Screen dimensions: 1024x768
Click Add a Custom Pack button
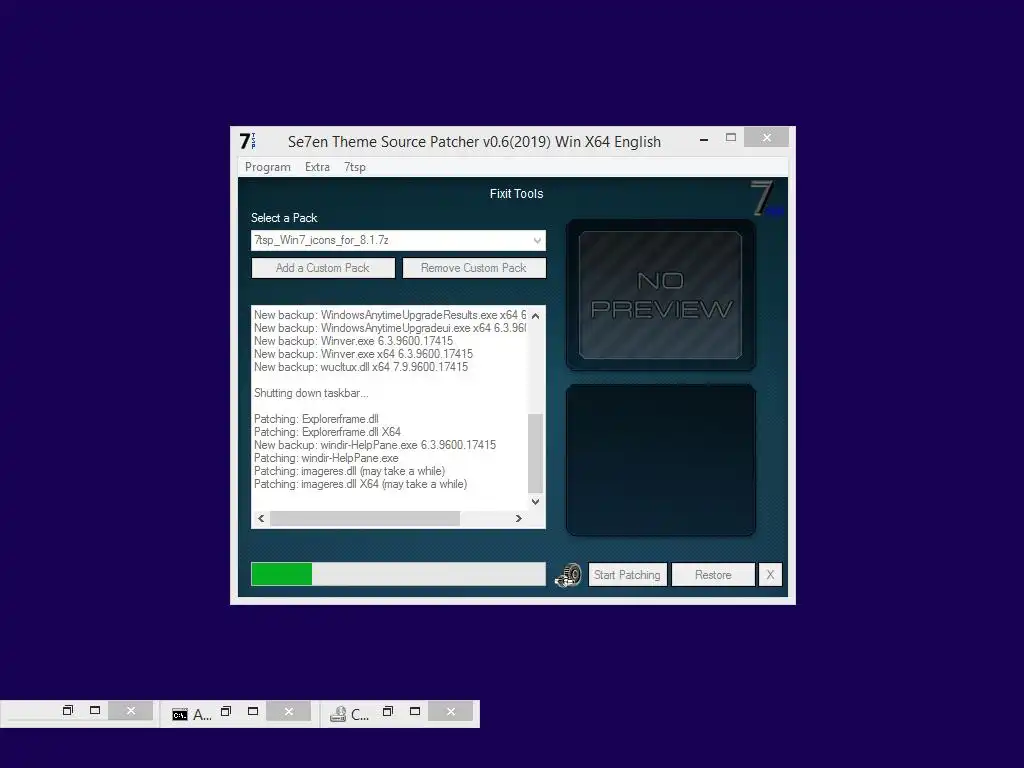323,268
